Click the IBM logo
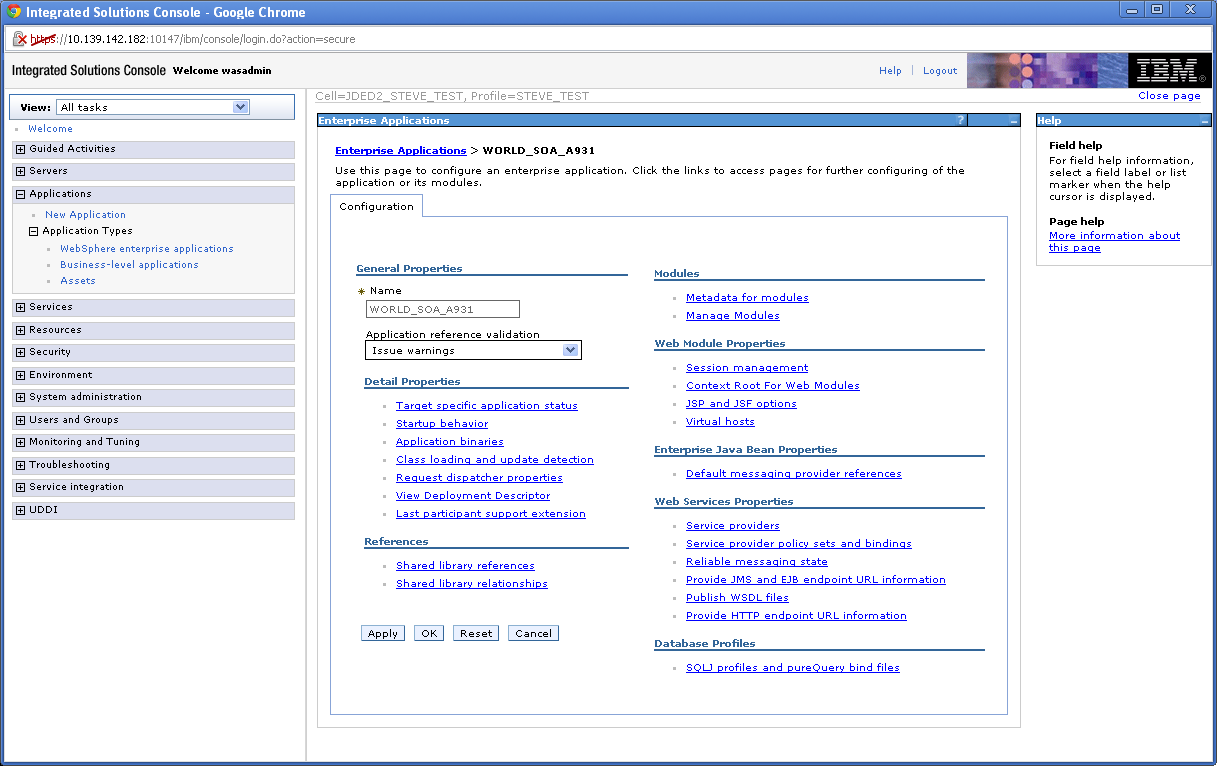 [x=1171, y=71]
